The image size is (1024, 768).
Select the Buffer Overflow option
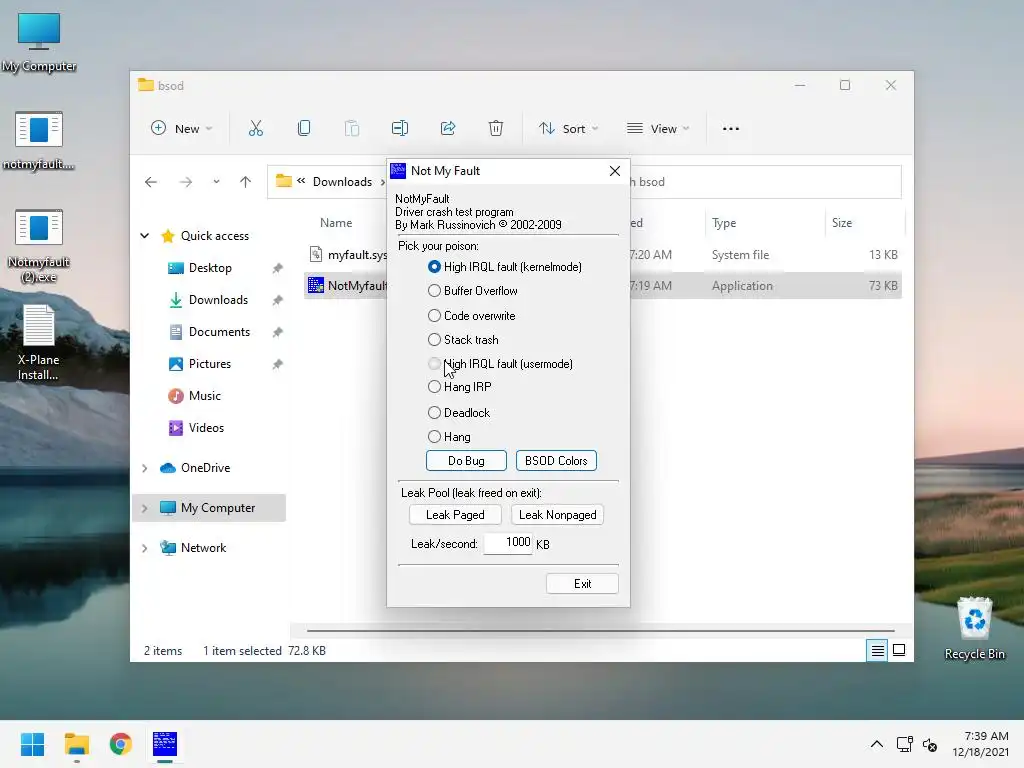point(473,291)
